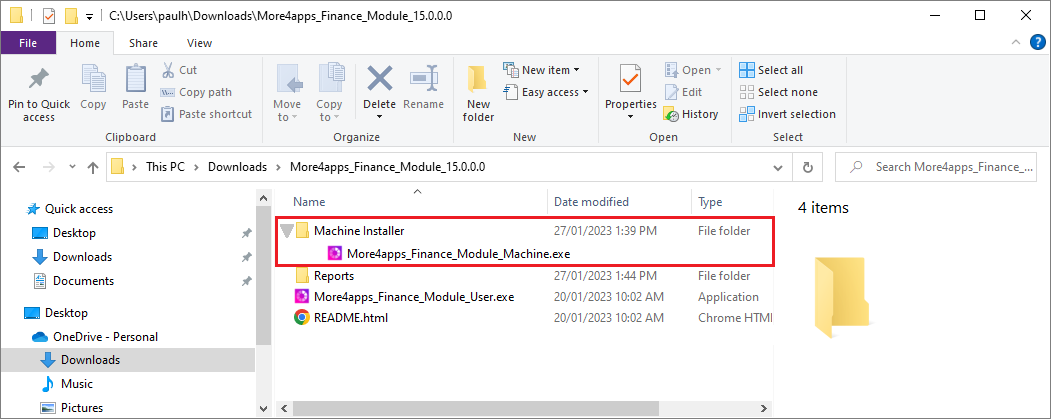Open file History
The width and height of the screenshot is (1052, 420).
[x=691, y=114]
